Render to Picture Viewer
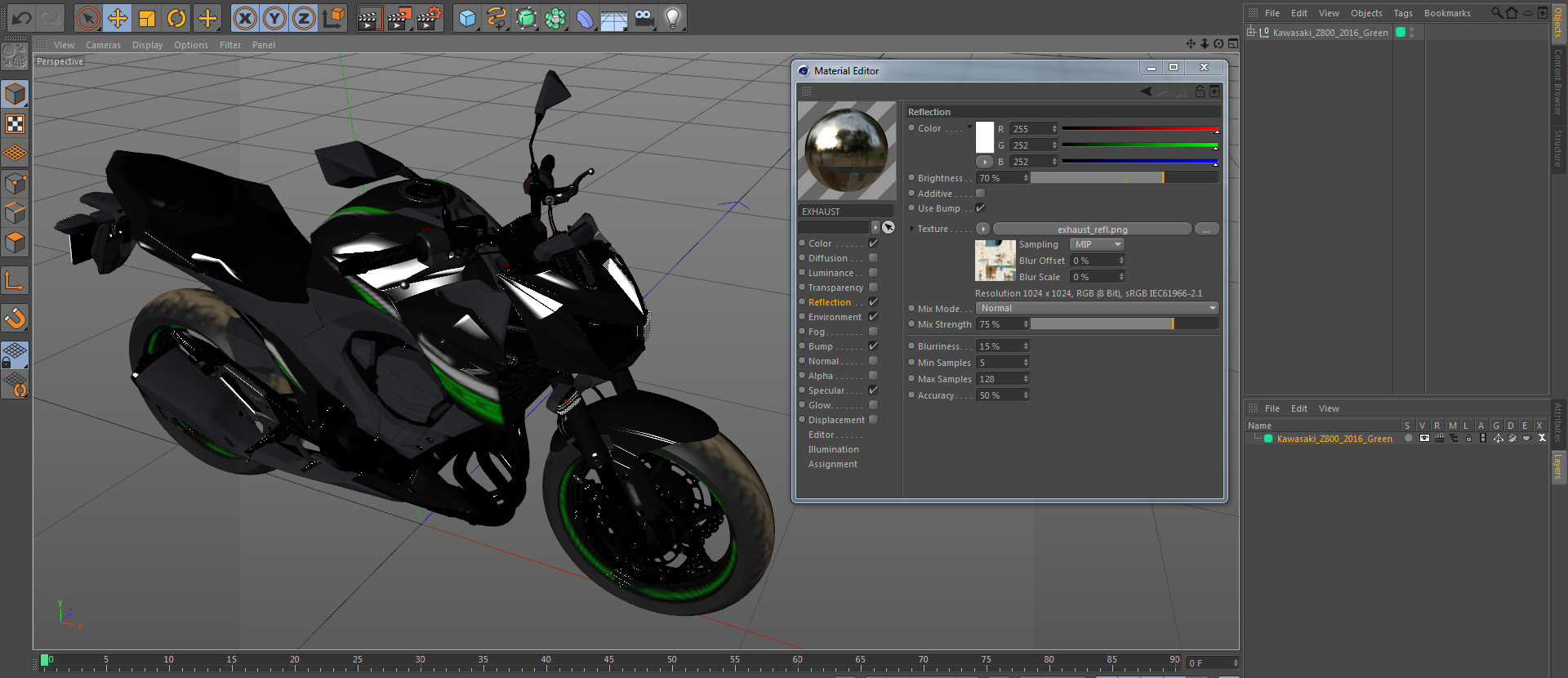 (x=399, y=17)
